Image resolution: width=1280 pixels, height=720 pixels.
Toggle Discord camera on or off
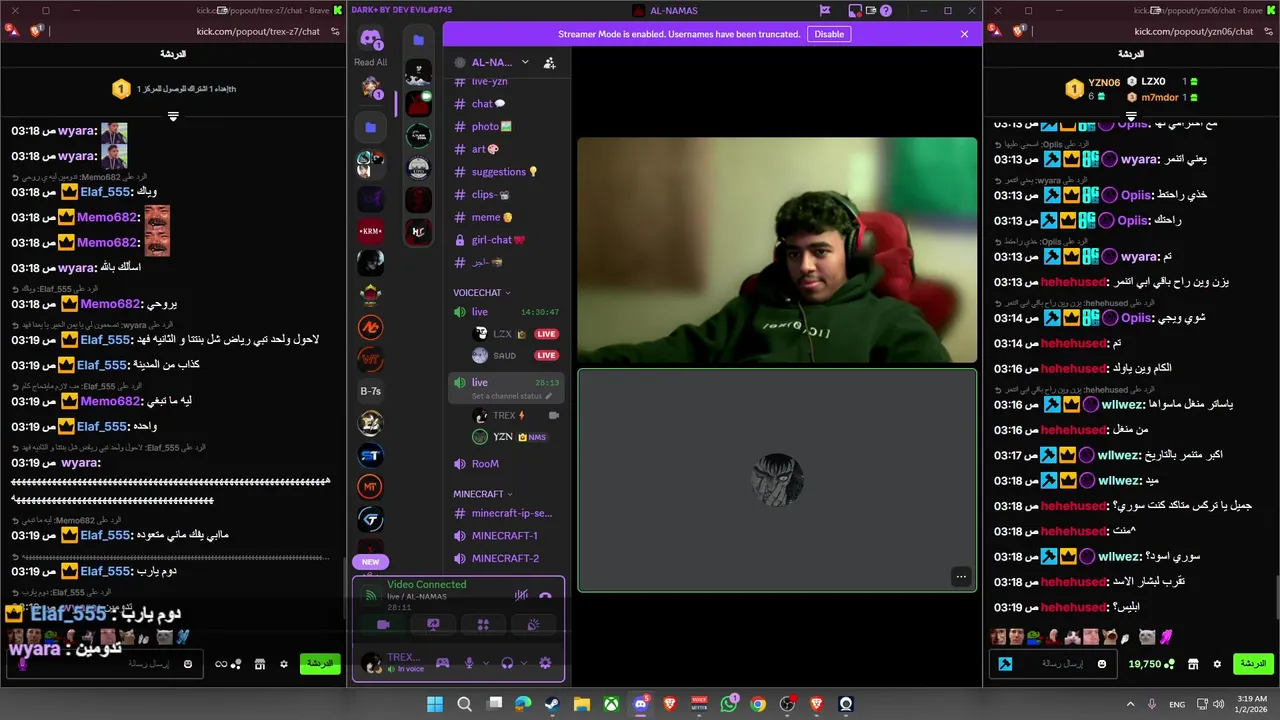point(383,624)
